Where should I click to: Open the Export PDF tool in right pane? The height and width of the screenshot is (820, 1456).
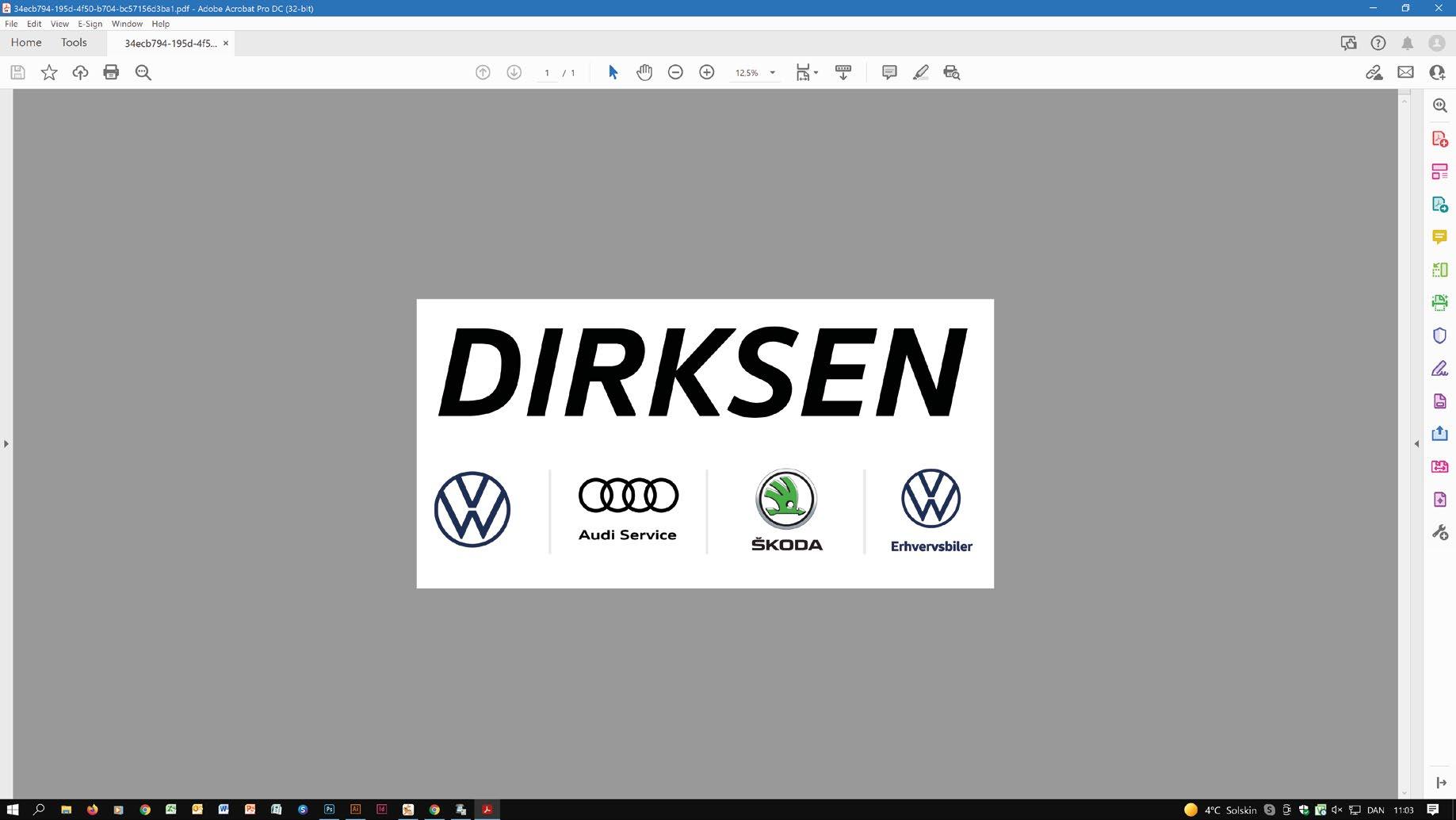[x=1440, y=205]
